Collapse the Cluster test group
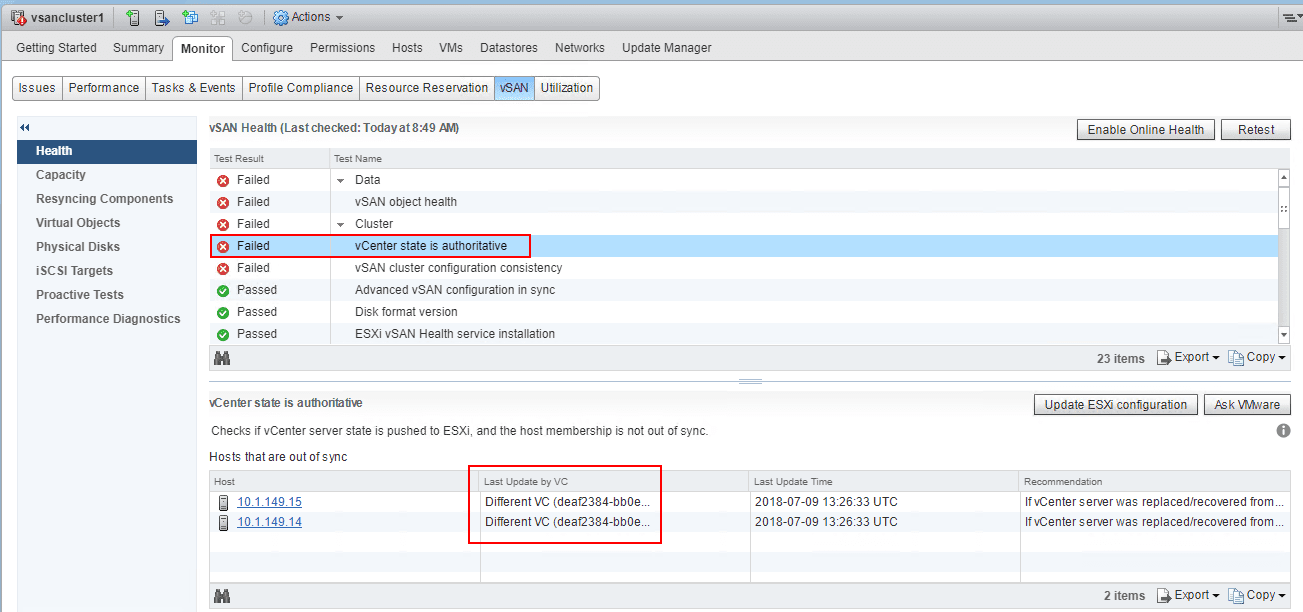This screenshot has height=612, width=1303. (341, 225)
